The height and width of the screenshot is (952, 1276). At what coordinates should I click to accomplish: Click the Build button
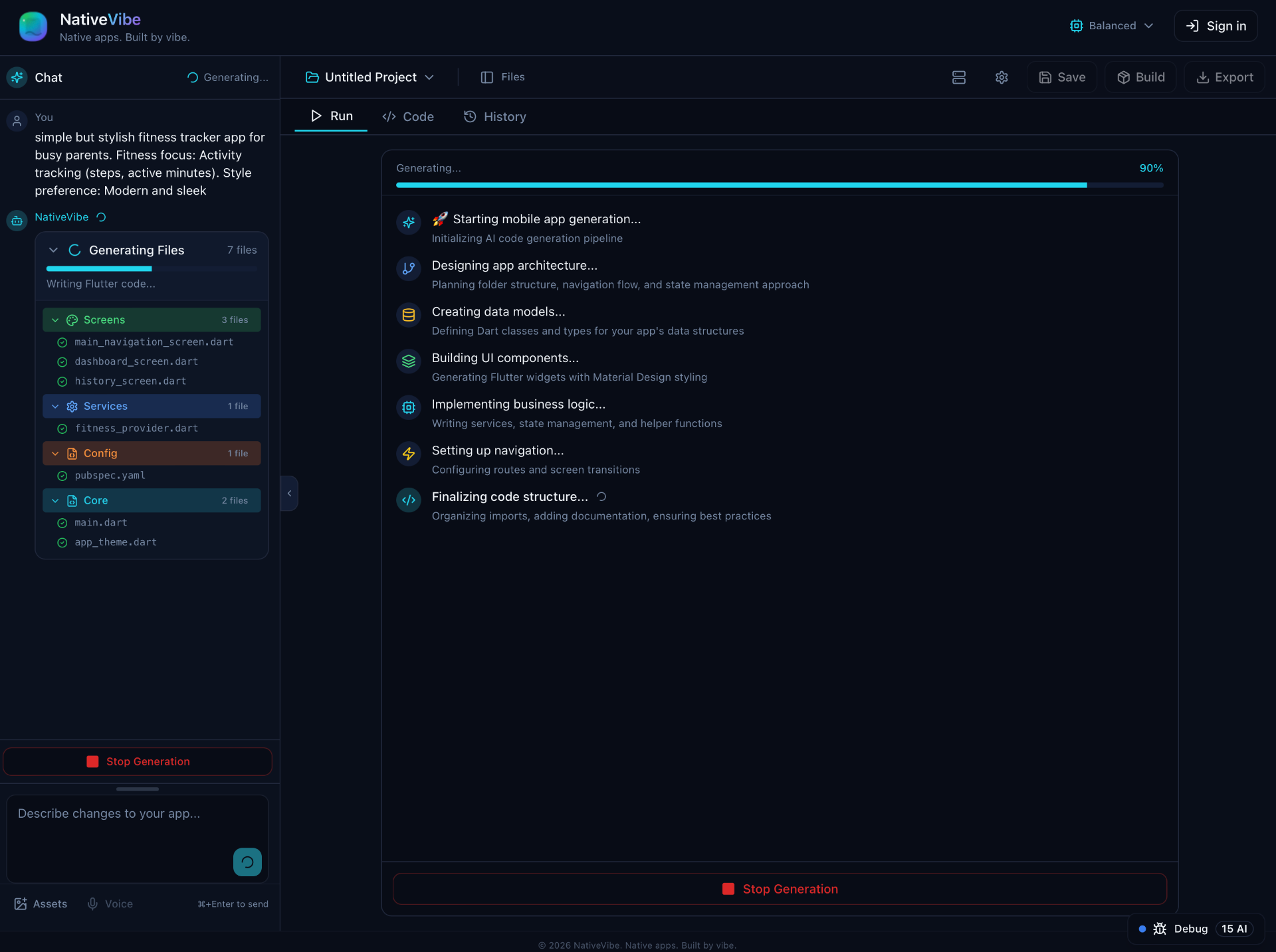1140,77
